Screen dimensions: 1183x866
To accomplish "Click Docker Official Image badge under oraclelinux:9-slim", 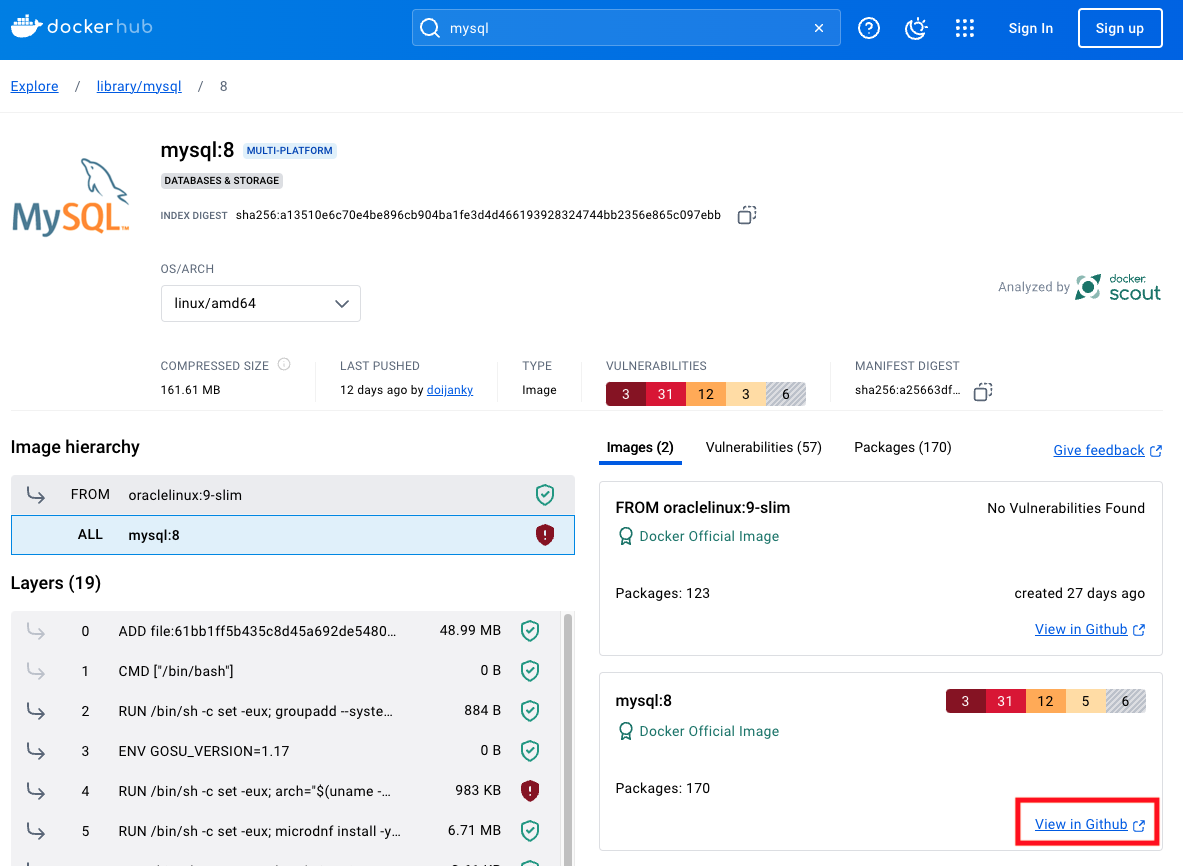I will [x=699, y=536].
